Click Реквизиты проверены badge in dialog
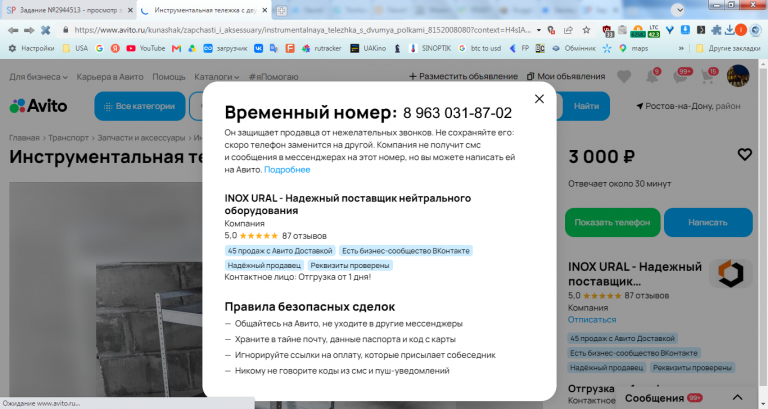Screen dimensions: 768x409 [x=350, y=265]
